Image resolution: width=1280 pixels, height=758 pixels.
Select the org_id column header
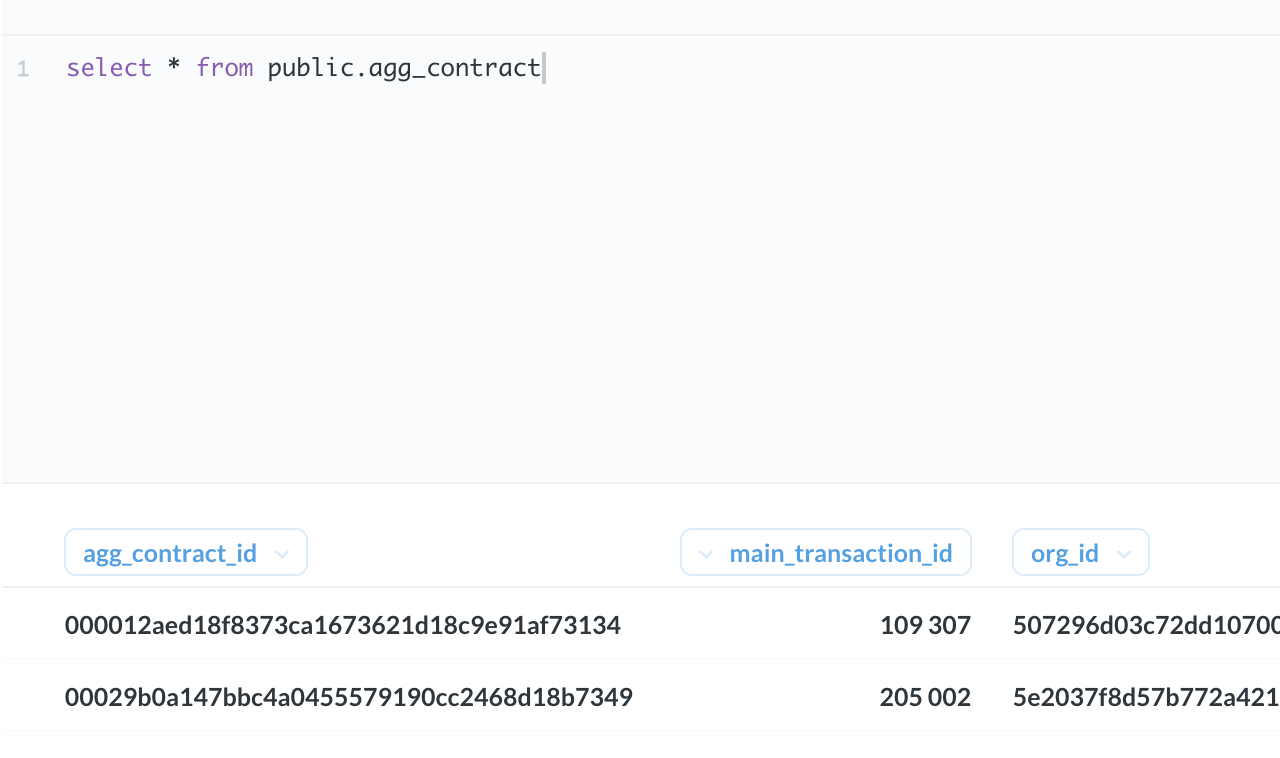point(1065,552)
